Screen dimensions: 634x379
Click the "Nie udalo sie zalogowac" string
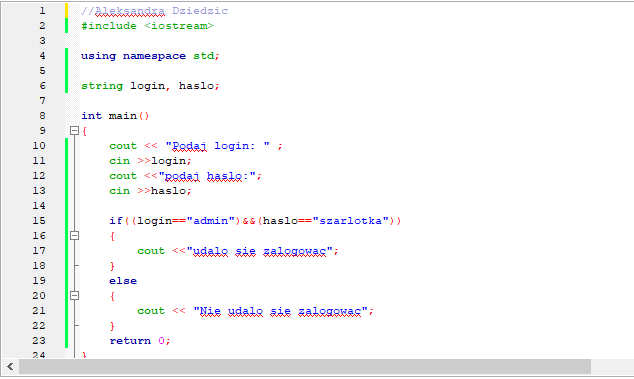pos(281,311)
